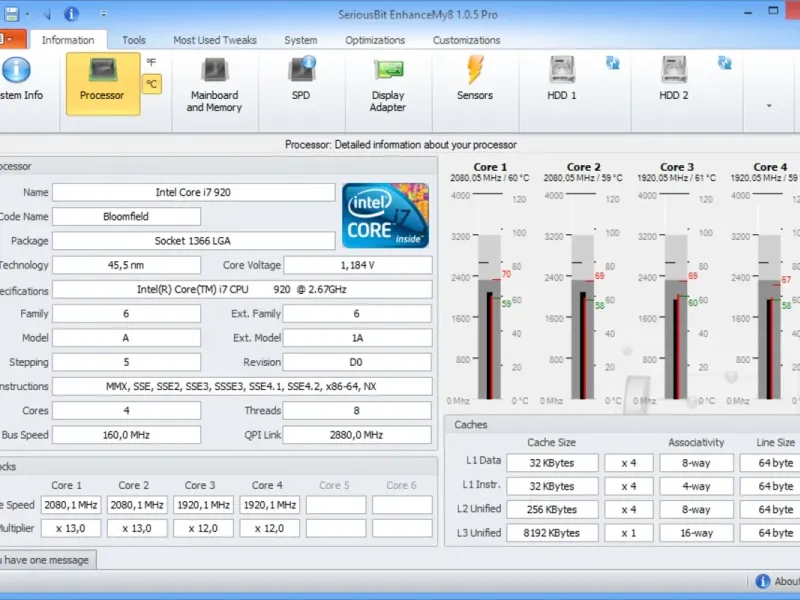Open the orange application menu button
The image size is (800, 600).
(12, 39)
